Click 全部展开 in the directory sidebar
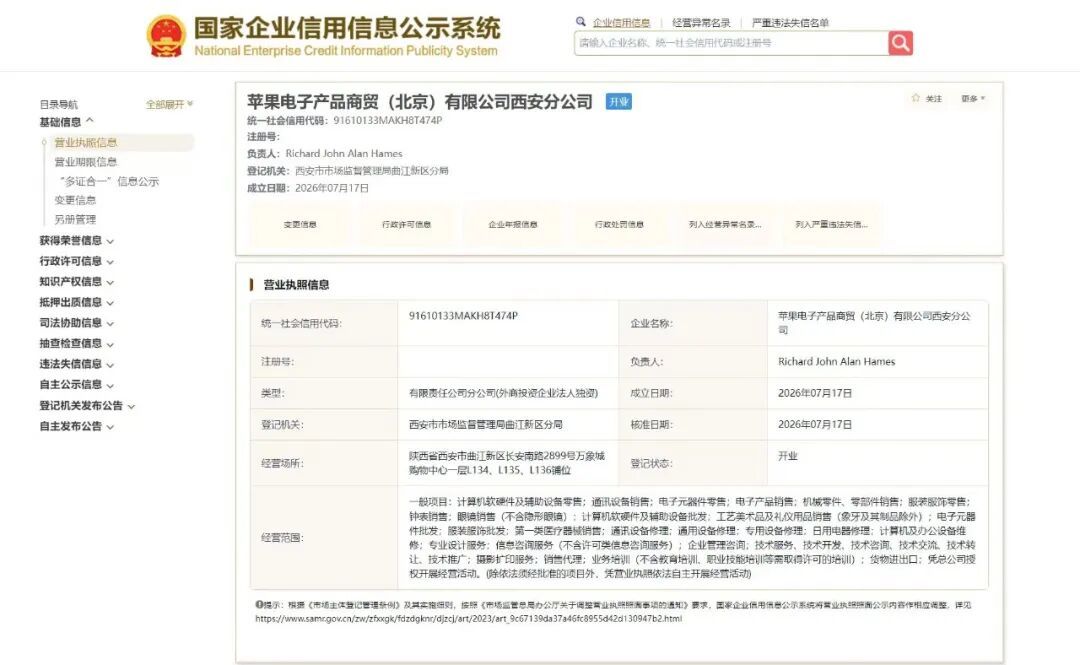The height and width of the screenshot is (665, 1080). (x=169, y=104)
